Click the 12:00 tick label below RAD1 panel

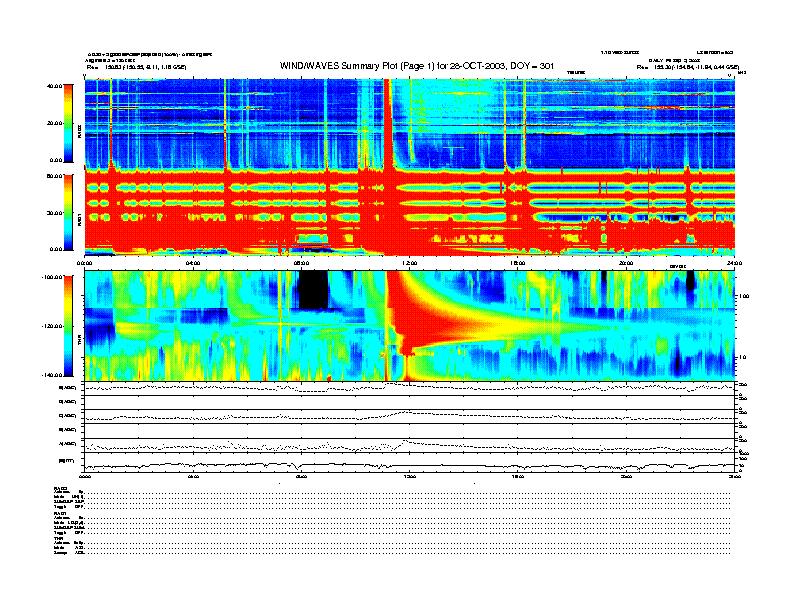tap(410, 263)
